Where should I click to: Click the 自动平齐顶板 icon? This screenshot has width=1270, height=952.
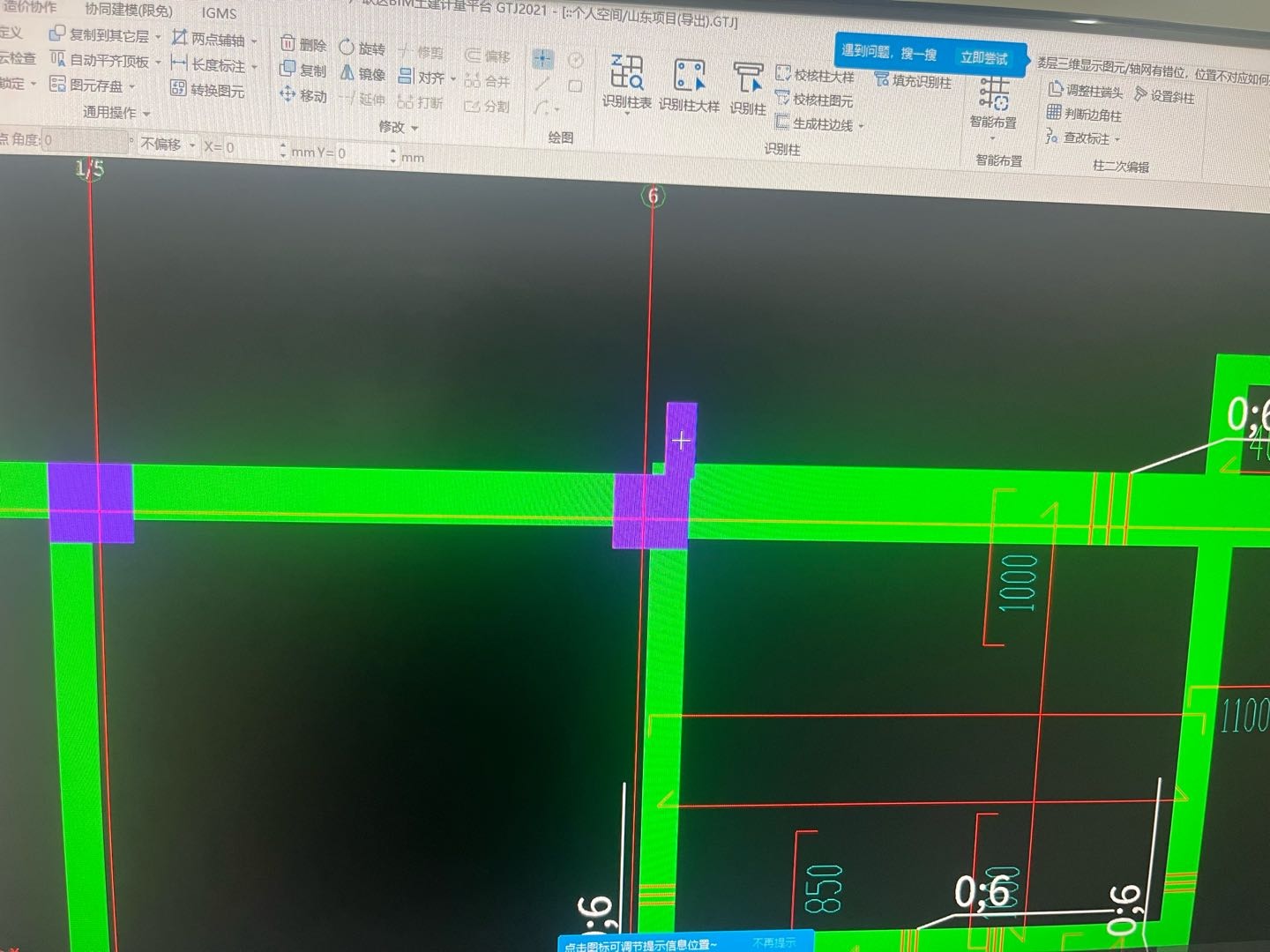57,59
